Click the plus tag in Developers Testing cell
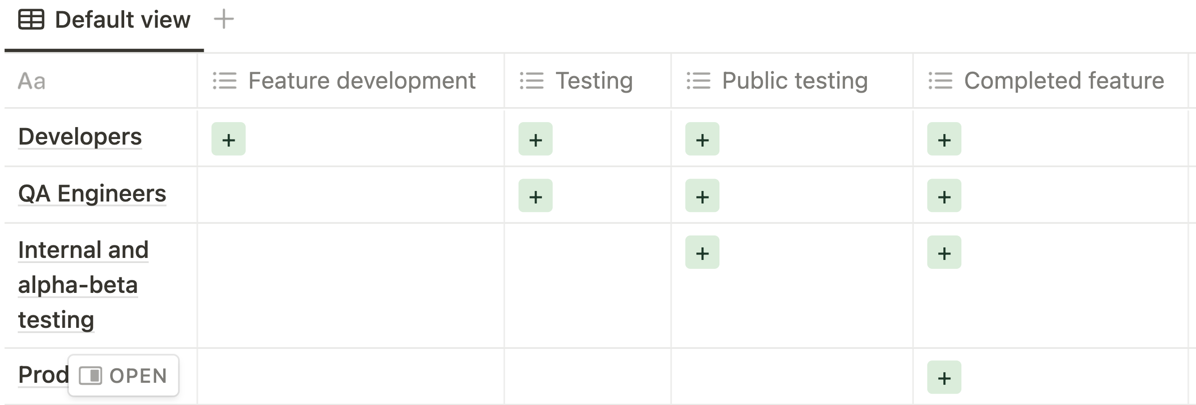The image size is (1196, 405). [x=535, y=140]
